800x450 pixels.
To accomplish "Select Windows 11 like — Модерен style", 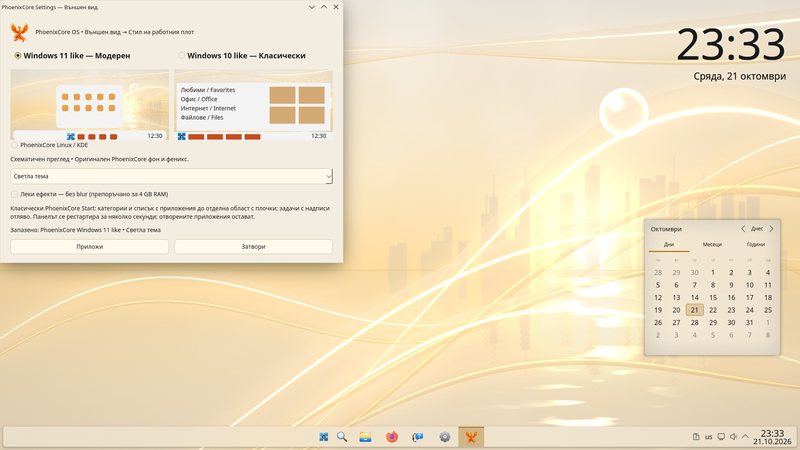I will click(72, 56).
